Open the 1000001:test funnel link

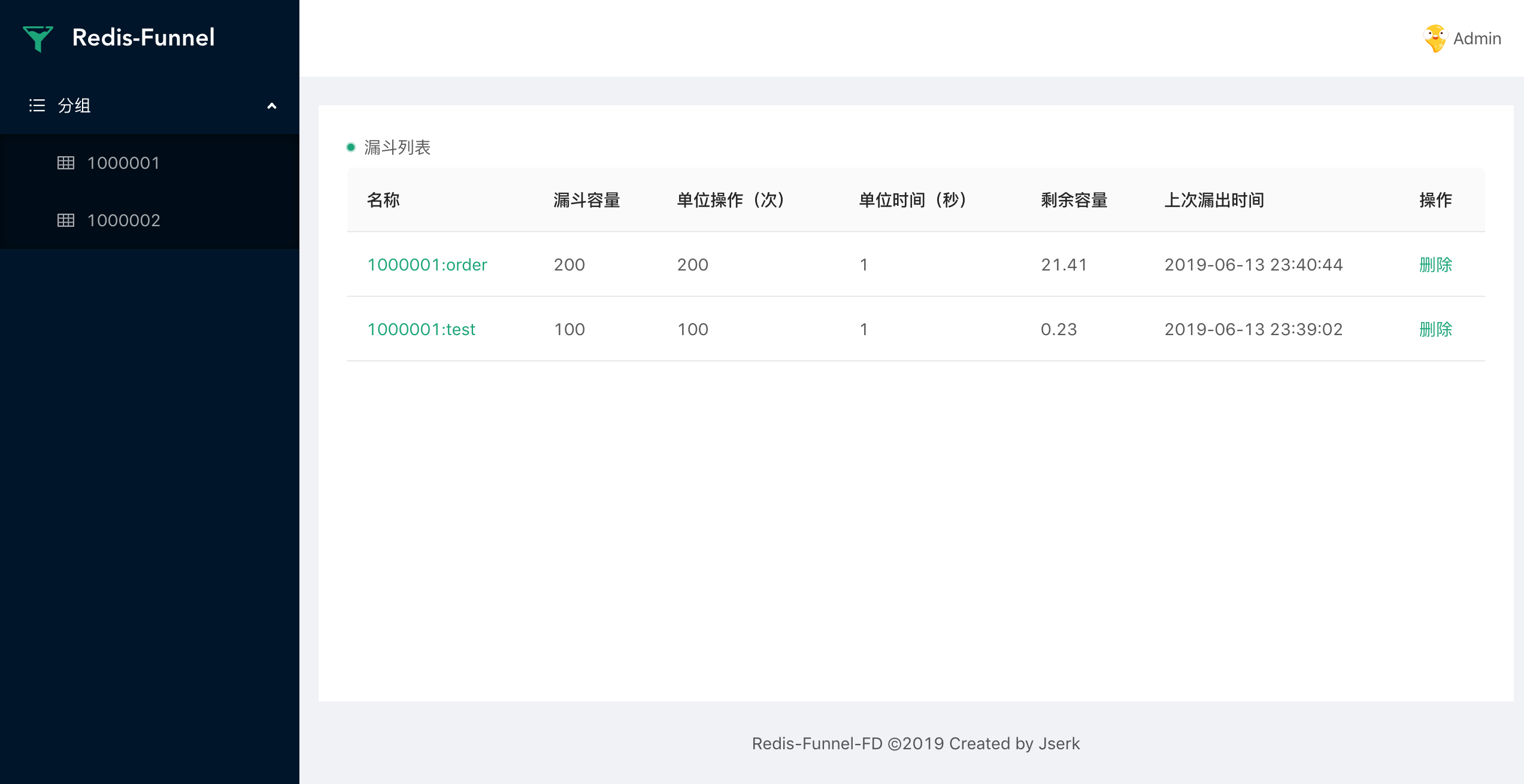point(421,329)
